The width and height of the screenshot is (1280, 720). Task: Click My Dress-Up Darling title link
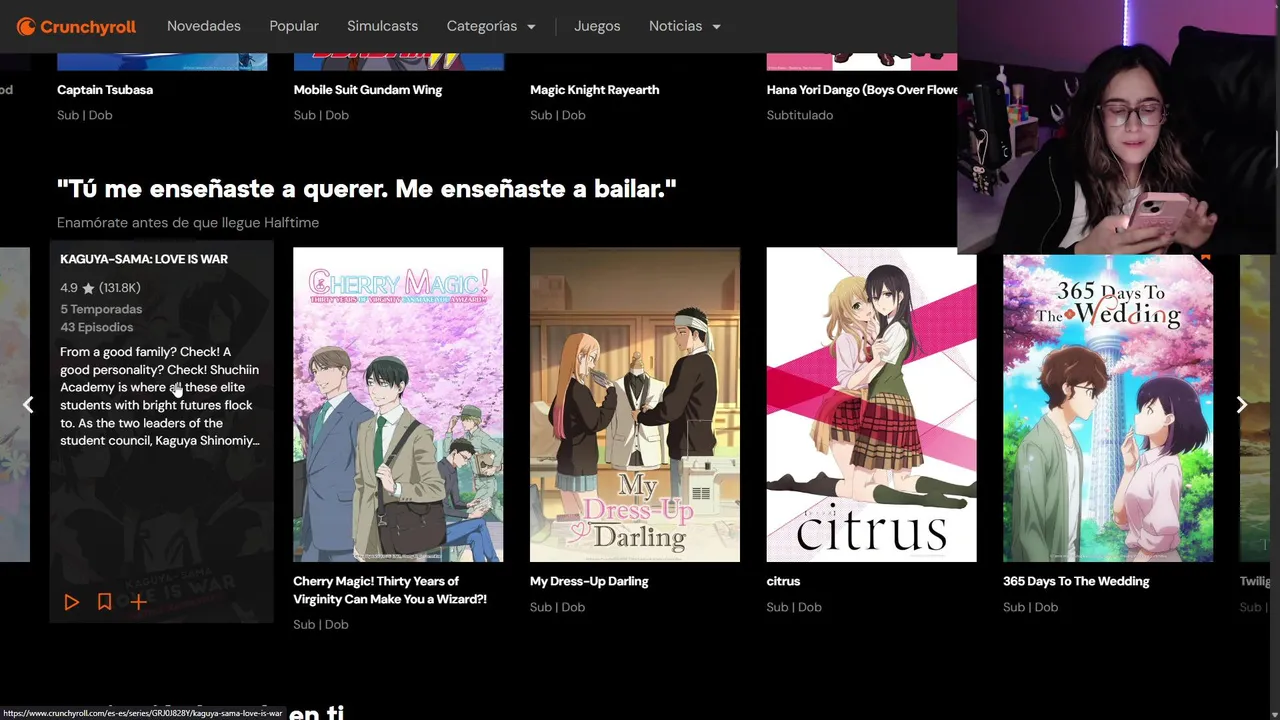(589, 581)
